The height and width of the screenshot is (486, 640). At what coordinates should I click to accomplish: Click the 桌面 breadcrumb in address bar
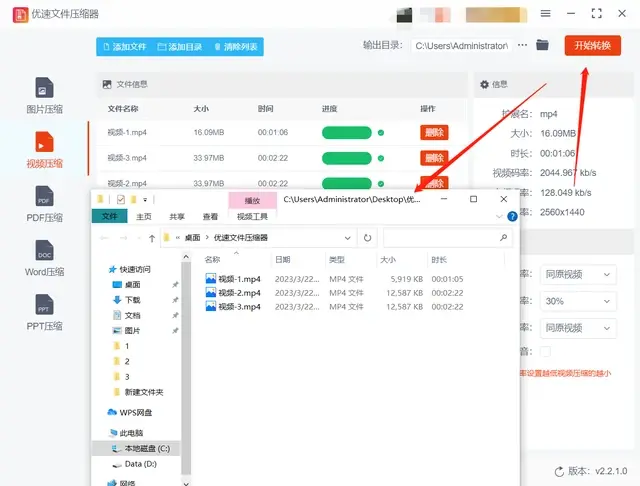(x=192, y=238)
